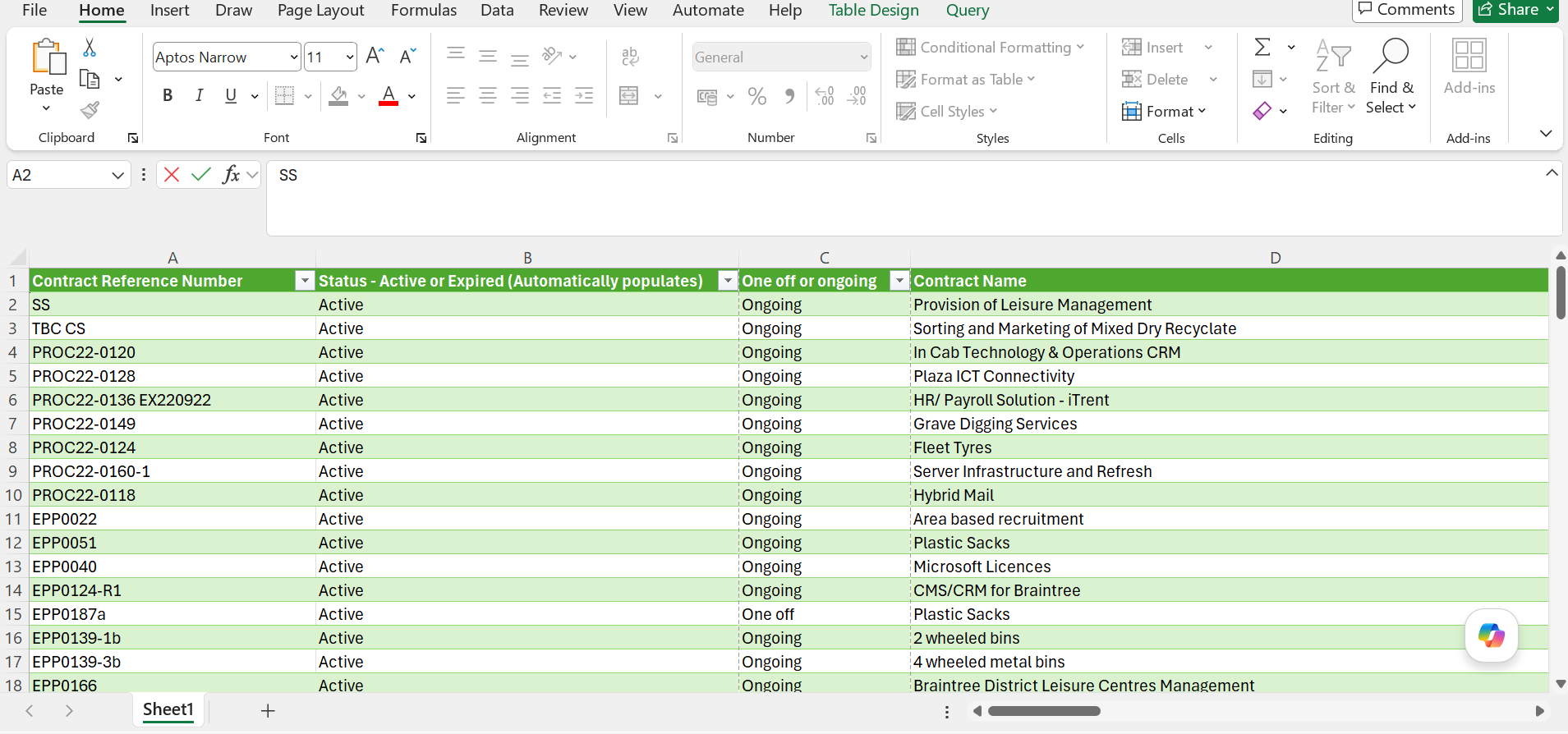Increase decimal places
The height and width of the screenshot is (734, 1568).
[825, 96]
